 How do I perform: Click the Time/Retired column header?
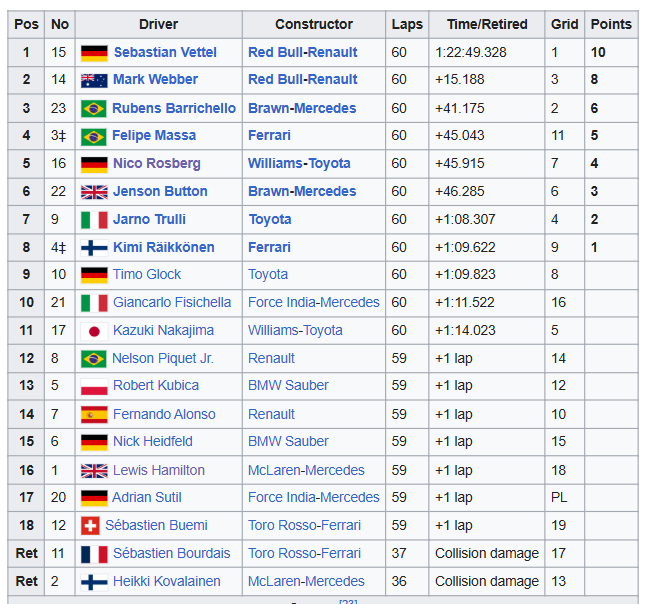[487, 24]
